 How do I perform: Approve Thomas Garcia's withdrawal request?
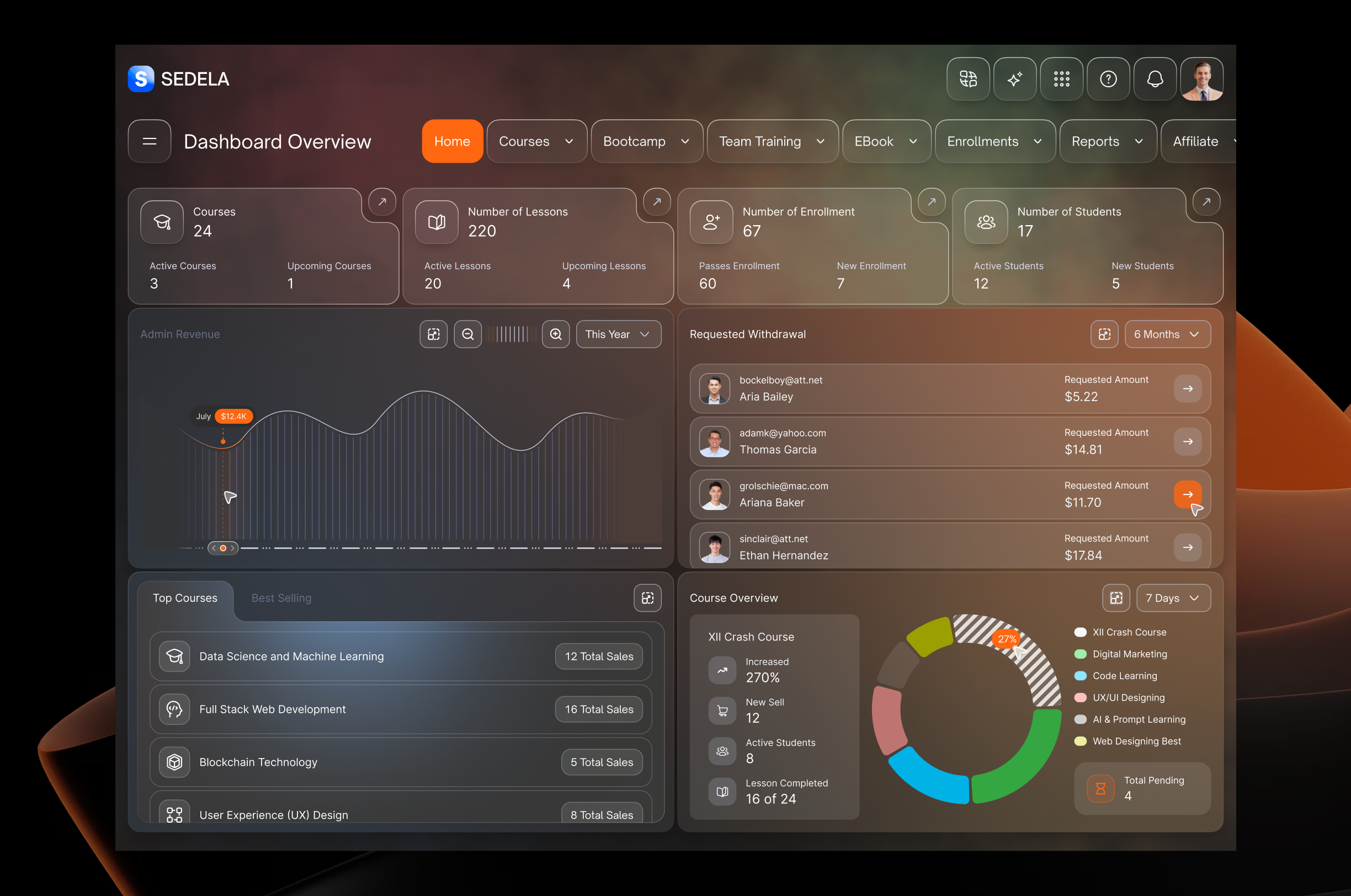1188,441
